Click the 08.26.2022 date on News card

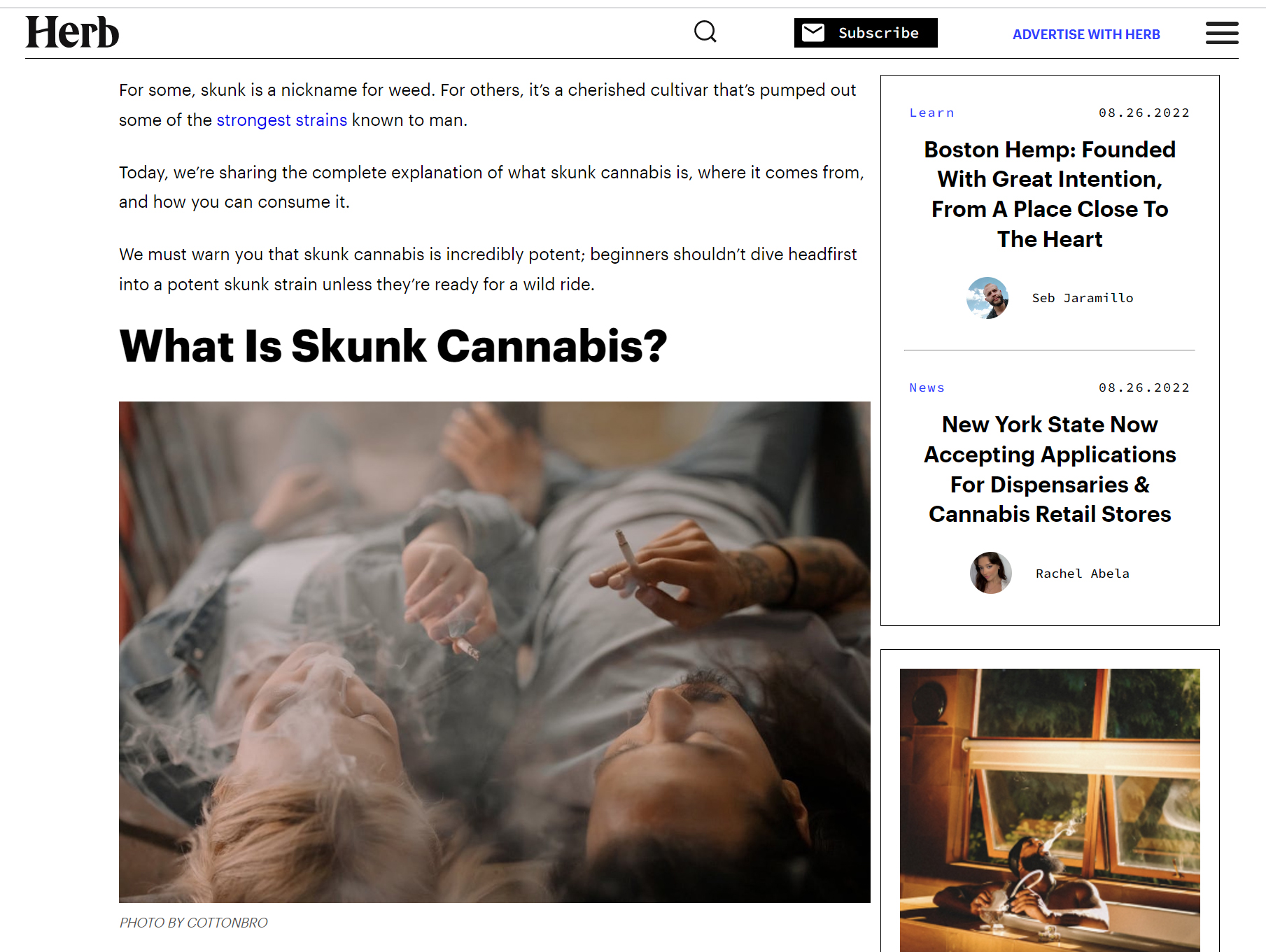[1144, 388]
